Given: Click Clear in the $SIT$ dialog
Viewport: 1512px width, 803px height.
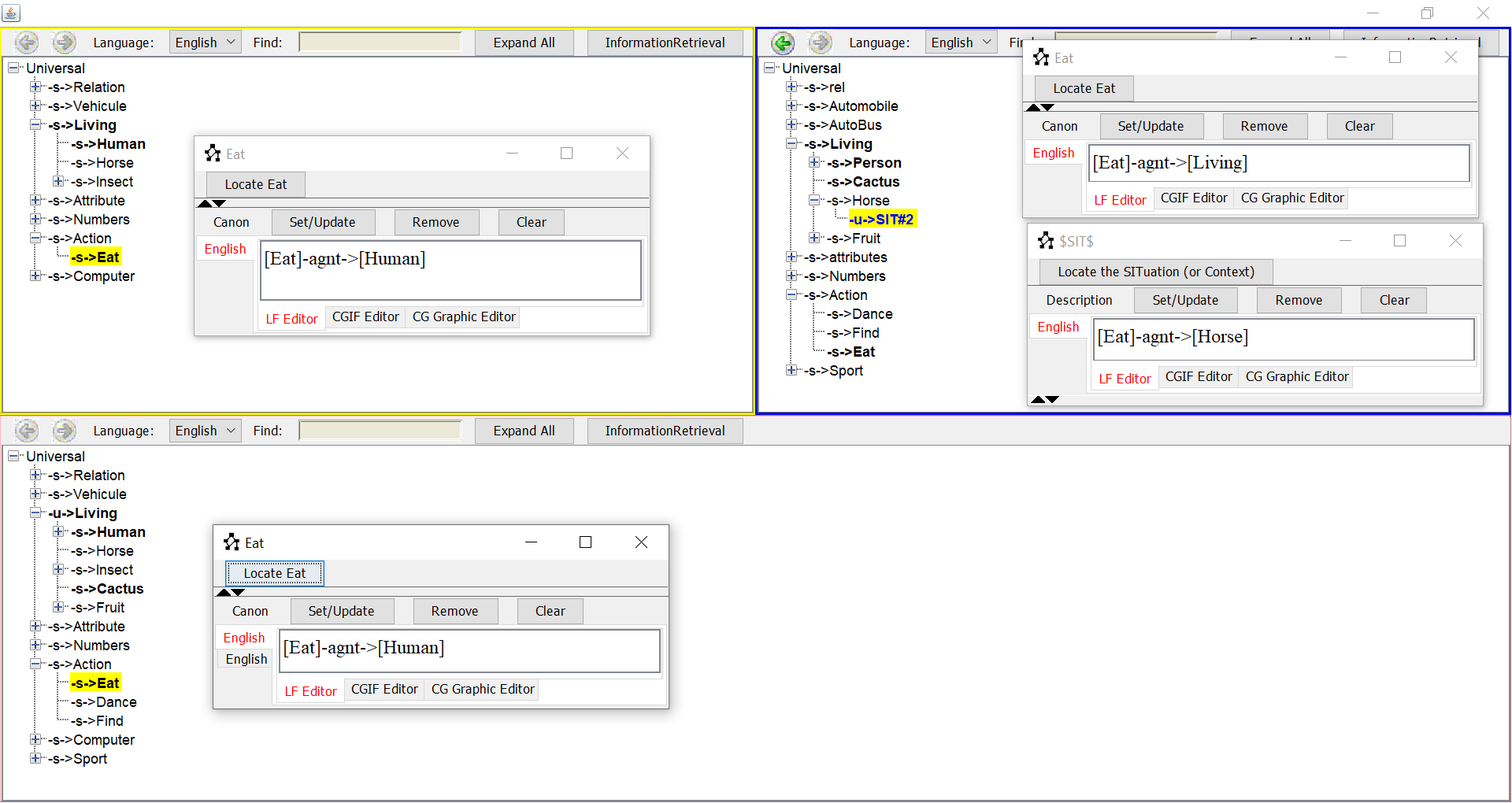Looking at the screenshot, I should [x=1394, y=300].
